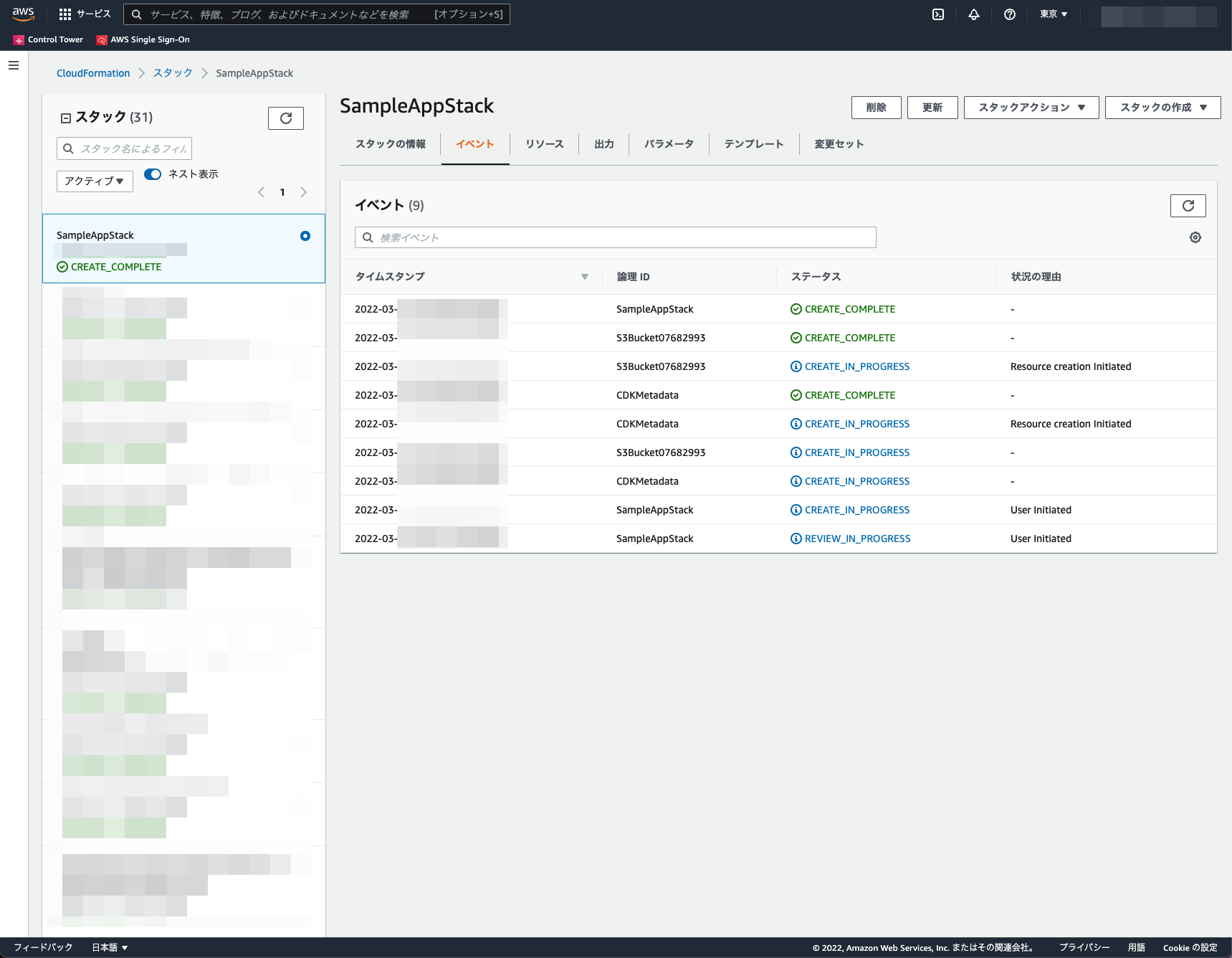Viewport: 1232px width, 958px height.
Task: Toggle the nested view switch
Action: point(153,174)
